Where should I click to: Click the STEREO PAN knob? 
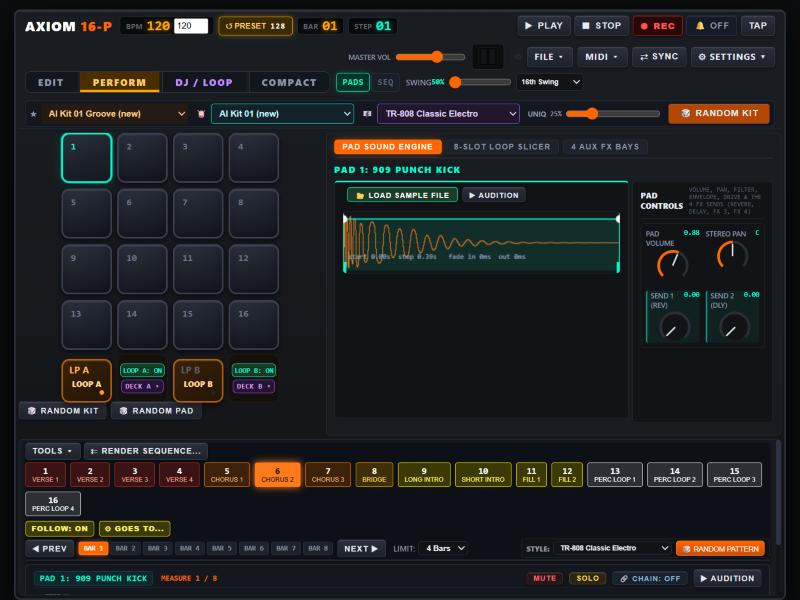(x=733, y=255)
